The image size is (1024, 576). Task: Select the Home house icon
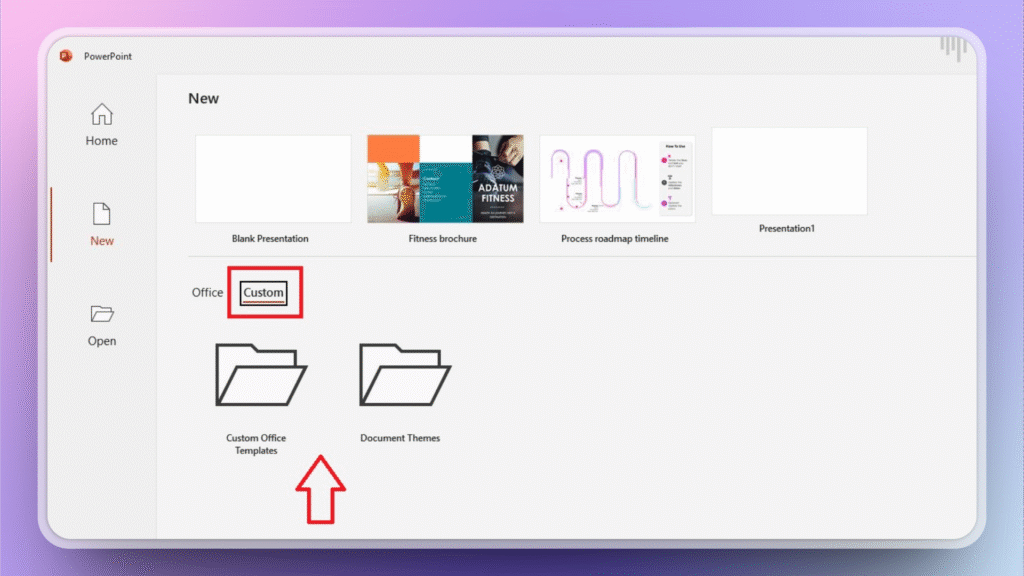tap(101, 112)
